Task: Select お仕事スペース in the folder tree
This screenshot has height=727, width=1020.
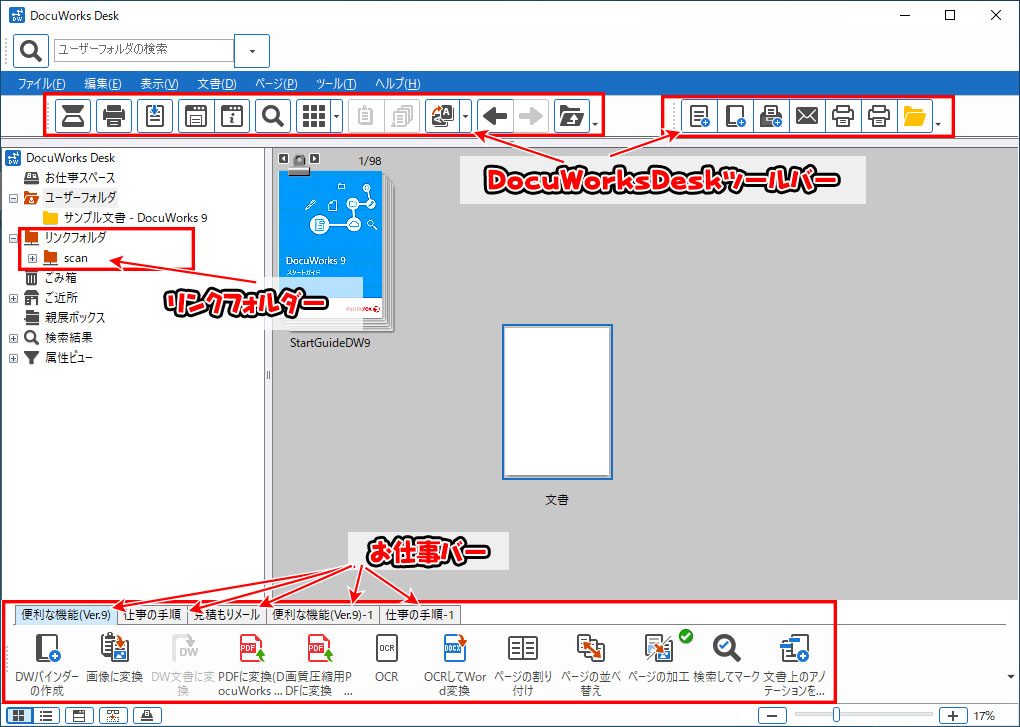Action: pos(79,178)
